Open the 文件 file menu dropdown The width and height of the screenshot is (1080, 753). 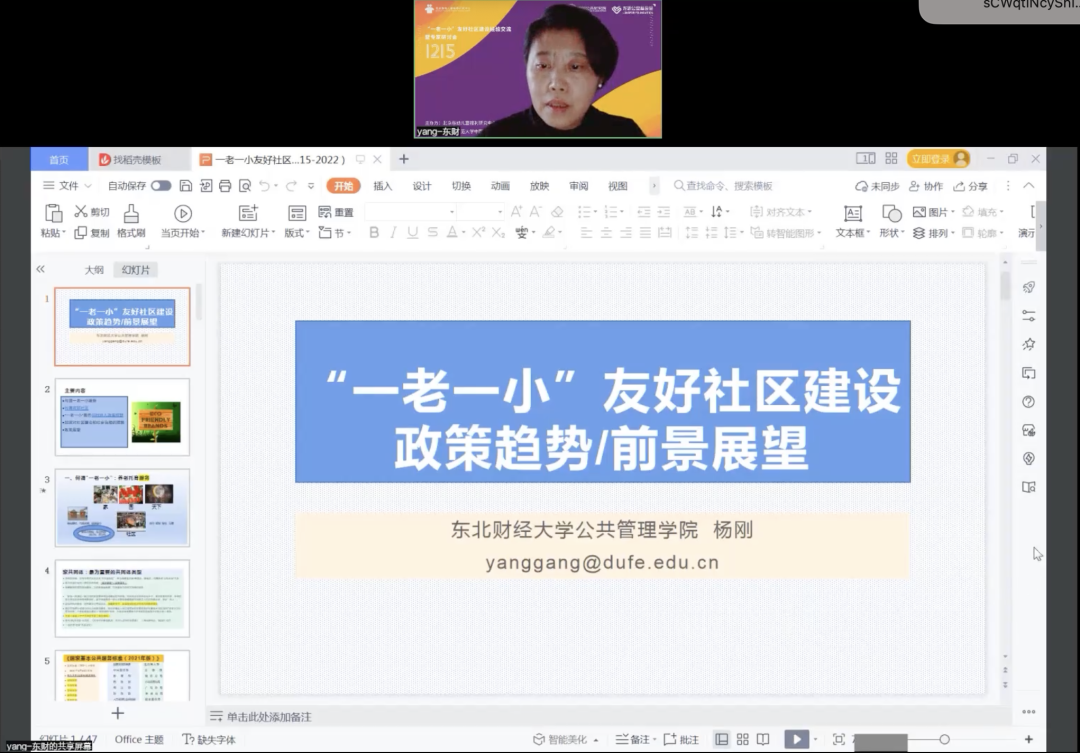tap(68, 185)
